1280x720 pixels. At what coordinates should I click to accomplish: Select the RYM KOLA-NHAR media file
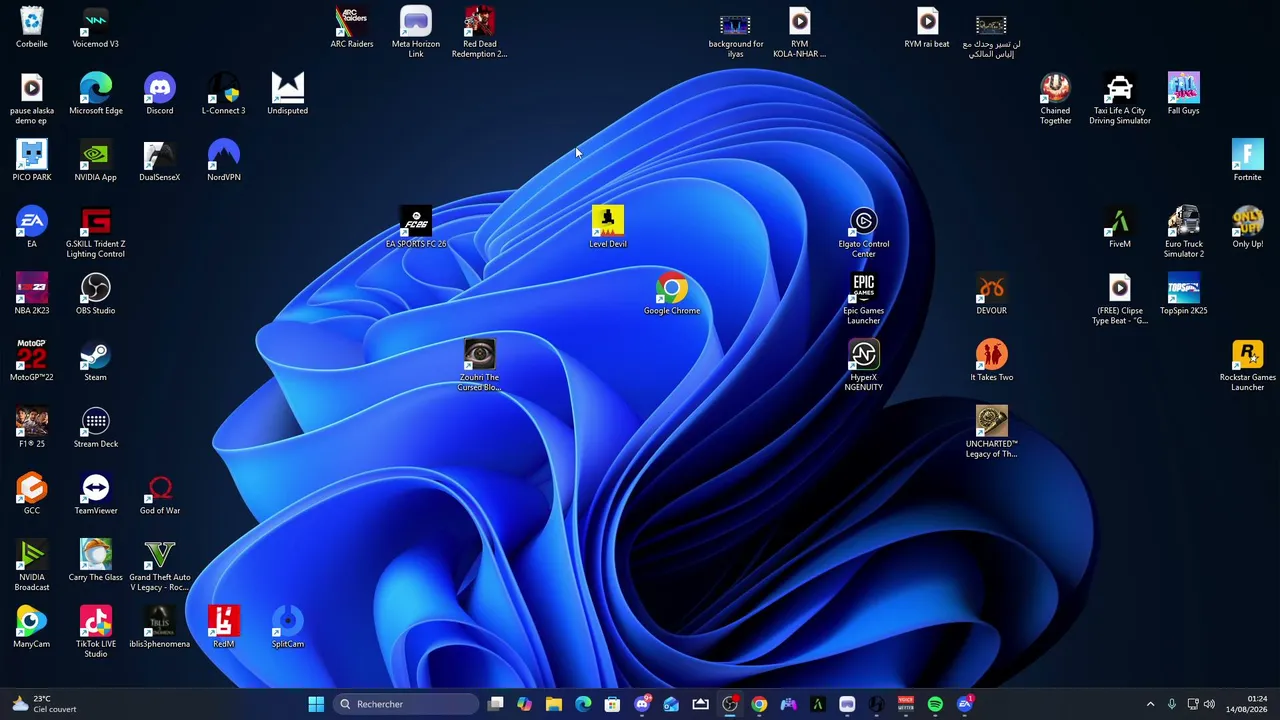click(800, 33)
